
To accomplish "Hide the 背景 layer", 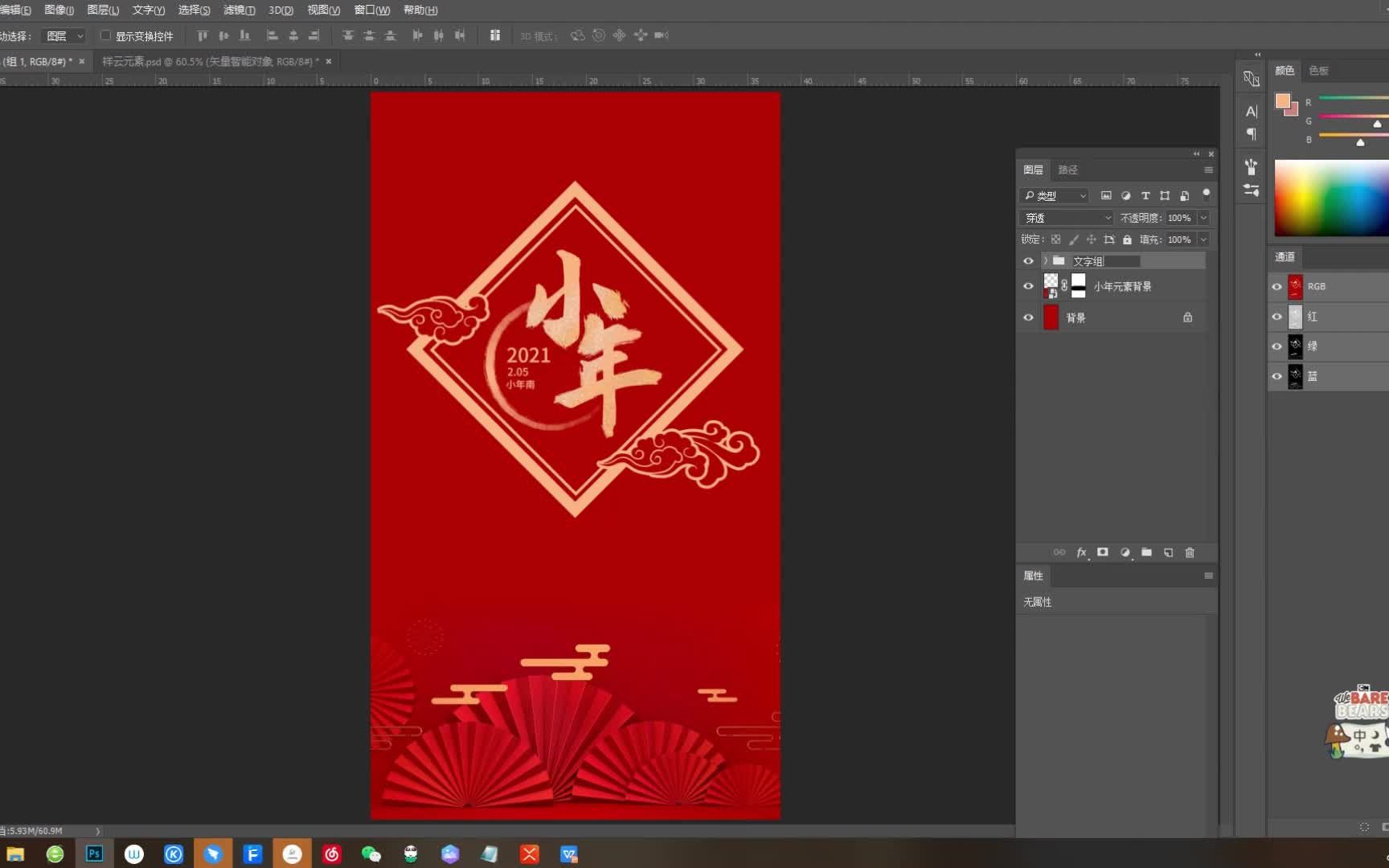I will [x=1028, y=317].
